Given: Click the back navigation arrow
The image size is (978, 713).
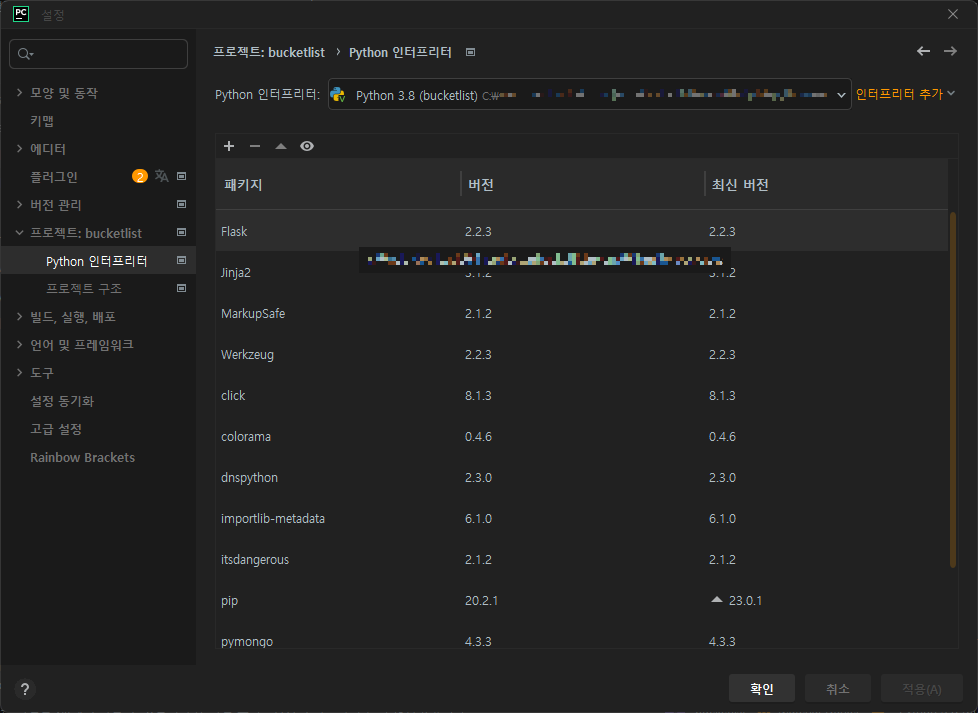Looking at the screenshot, I should coord(924,51).
